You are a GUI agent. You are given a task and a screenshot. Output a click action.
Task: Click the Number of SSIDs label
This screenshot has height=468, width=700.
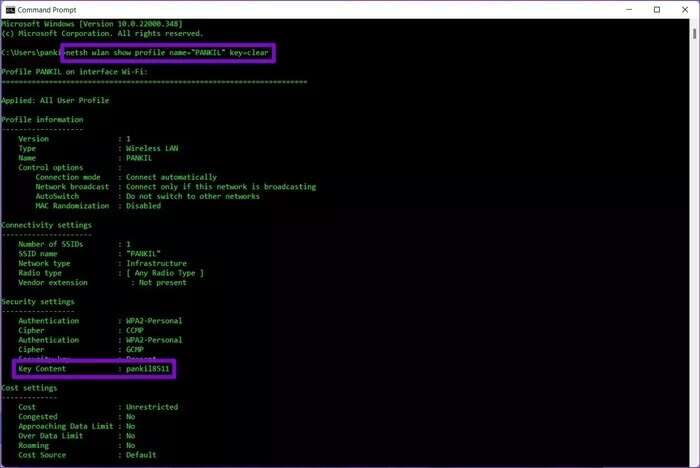[x=50, y=244]
